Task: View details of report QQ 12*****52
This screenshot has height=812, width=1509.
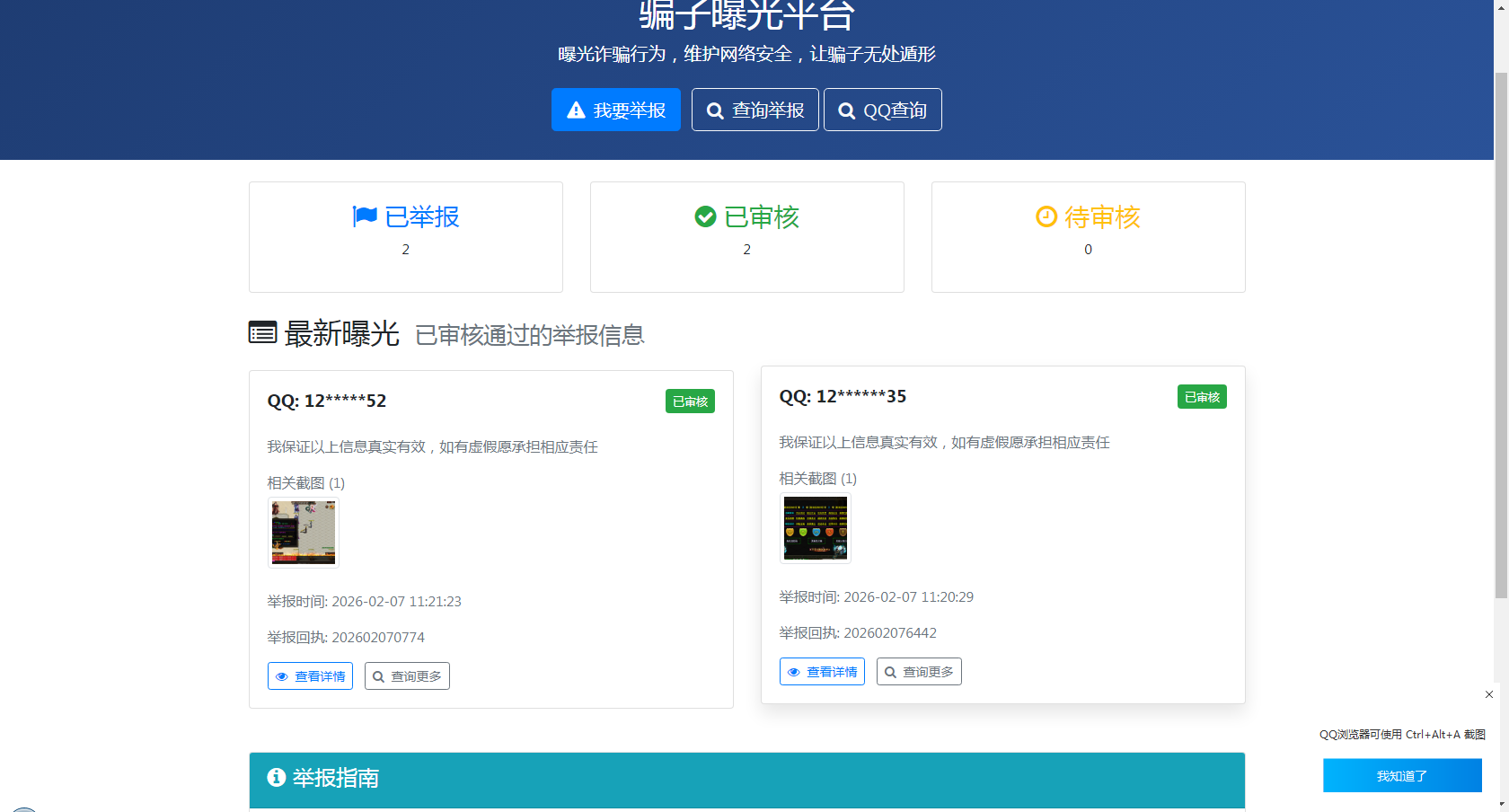Action: point(310,676)
